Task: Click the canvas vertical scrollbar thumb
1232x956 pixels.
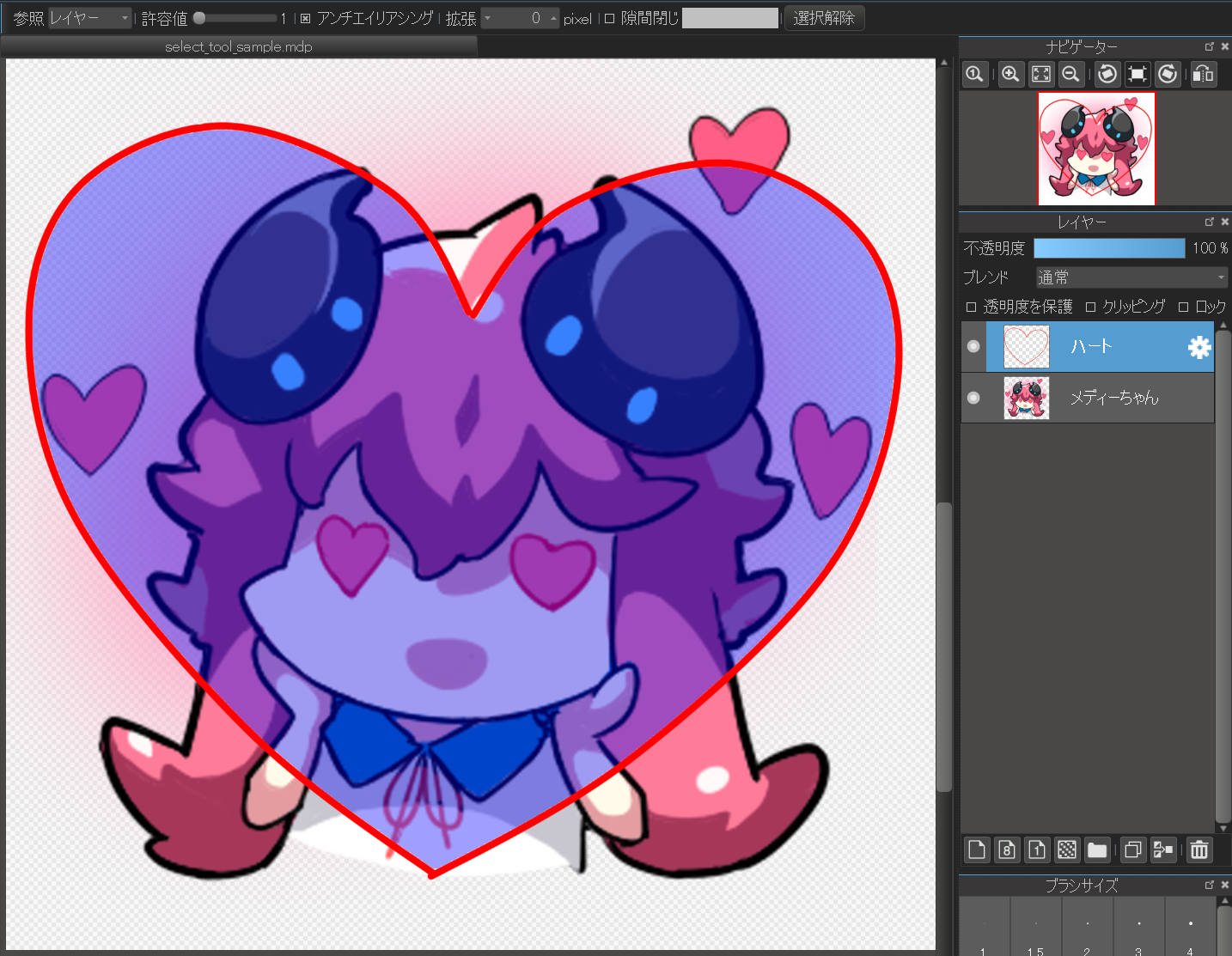Action: click(944, 647)
